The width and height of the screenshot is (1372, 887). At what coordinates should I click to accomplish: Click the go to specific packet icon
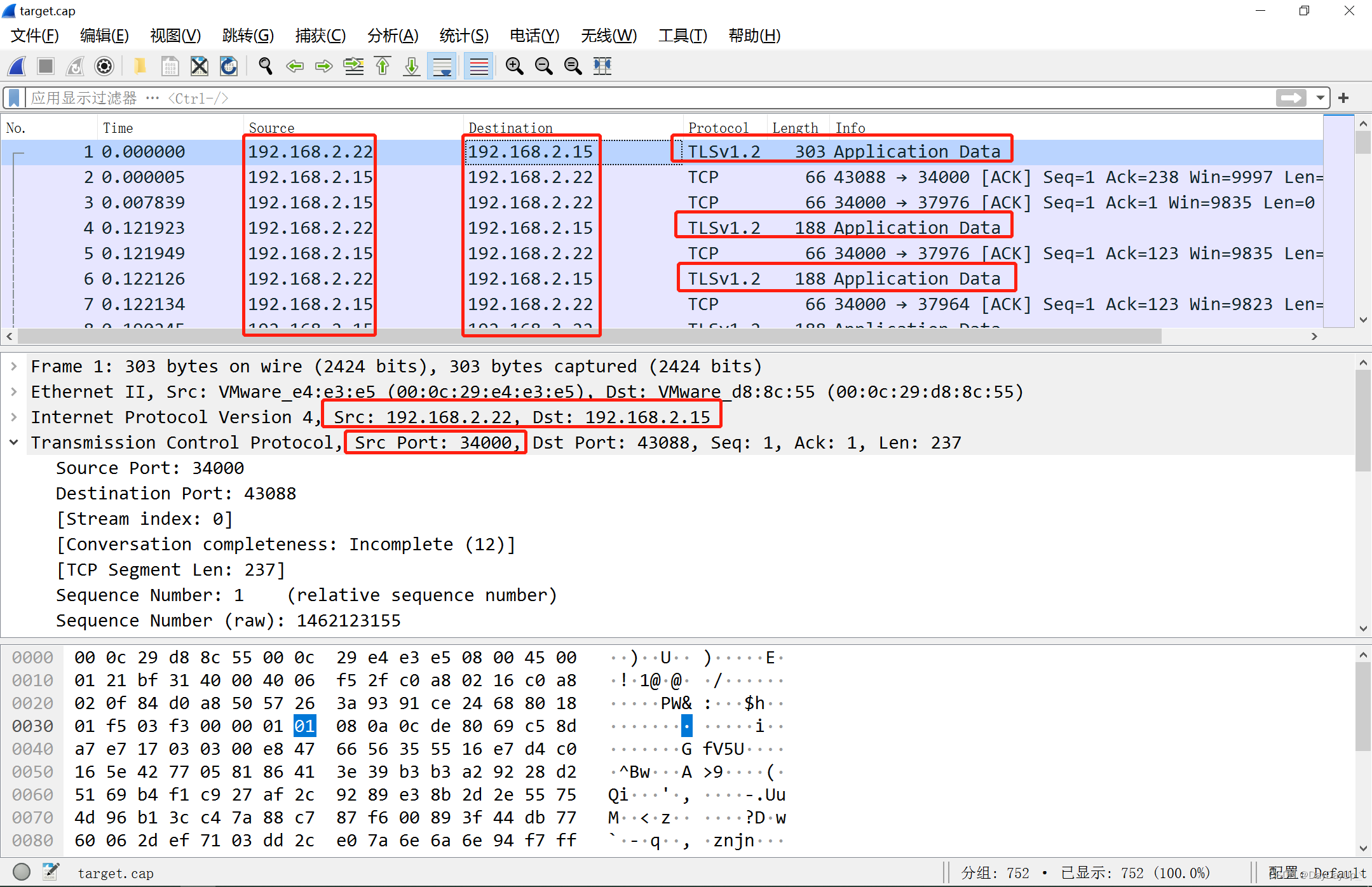pos(353,66)
